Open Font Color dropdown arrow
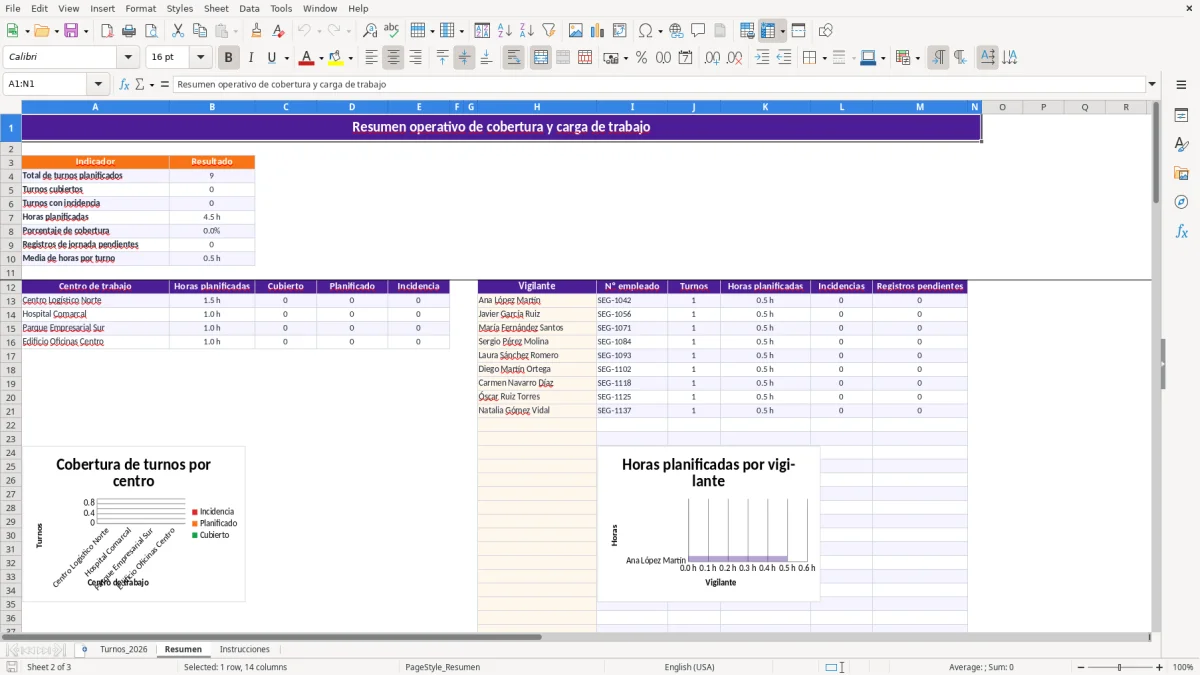This screenshot has width=1200, height=675. tap(320, 58)
